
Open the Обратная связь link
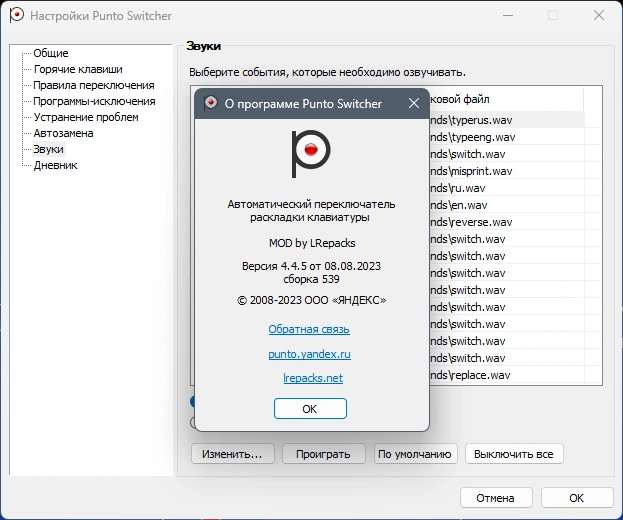309,329
